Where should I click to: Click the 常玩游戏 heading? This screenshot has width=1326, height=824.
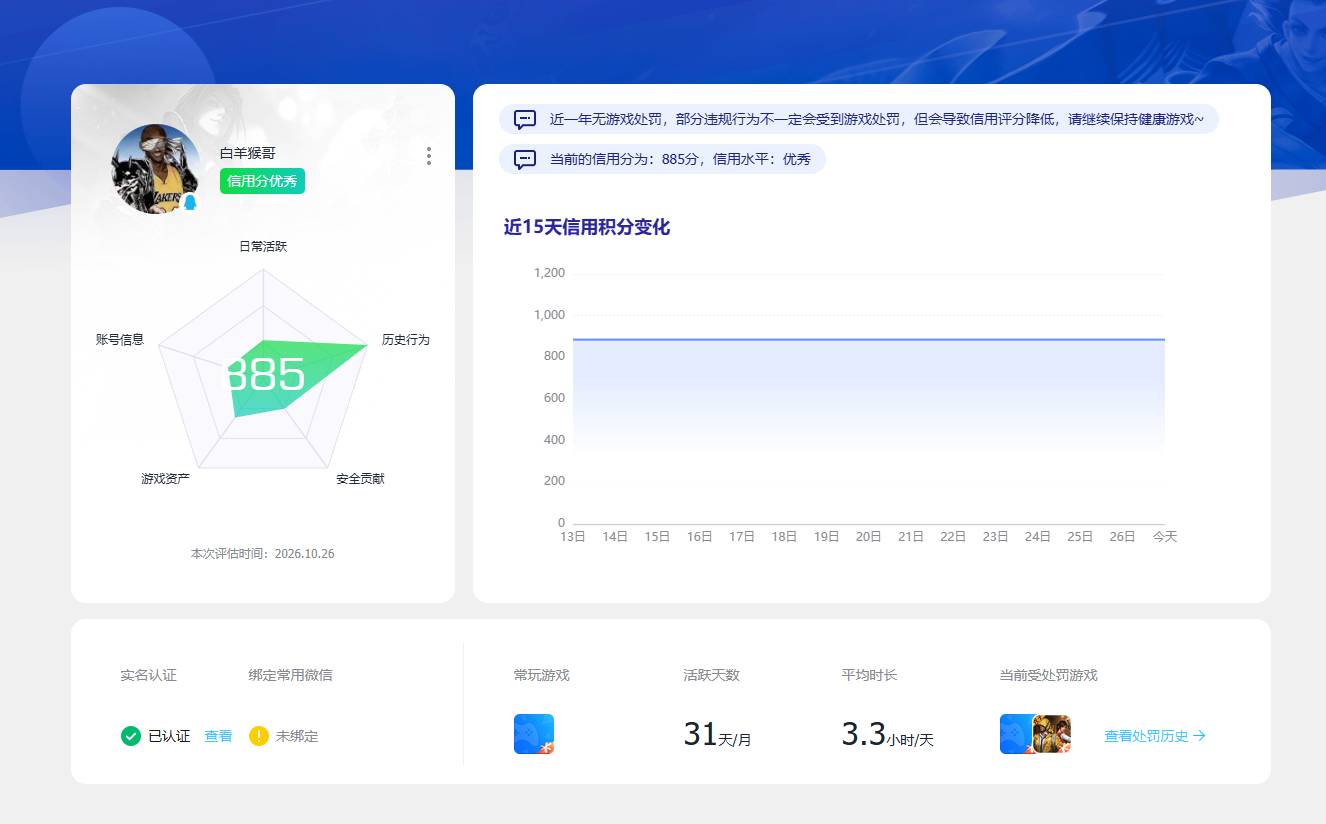pyautogui.click(x=542, y=676)
